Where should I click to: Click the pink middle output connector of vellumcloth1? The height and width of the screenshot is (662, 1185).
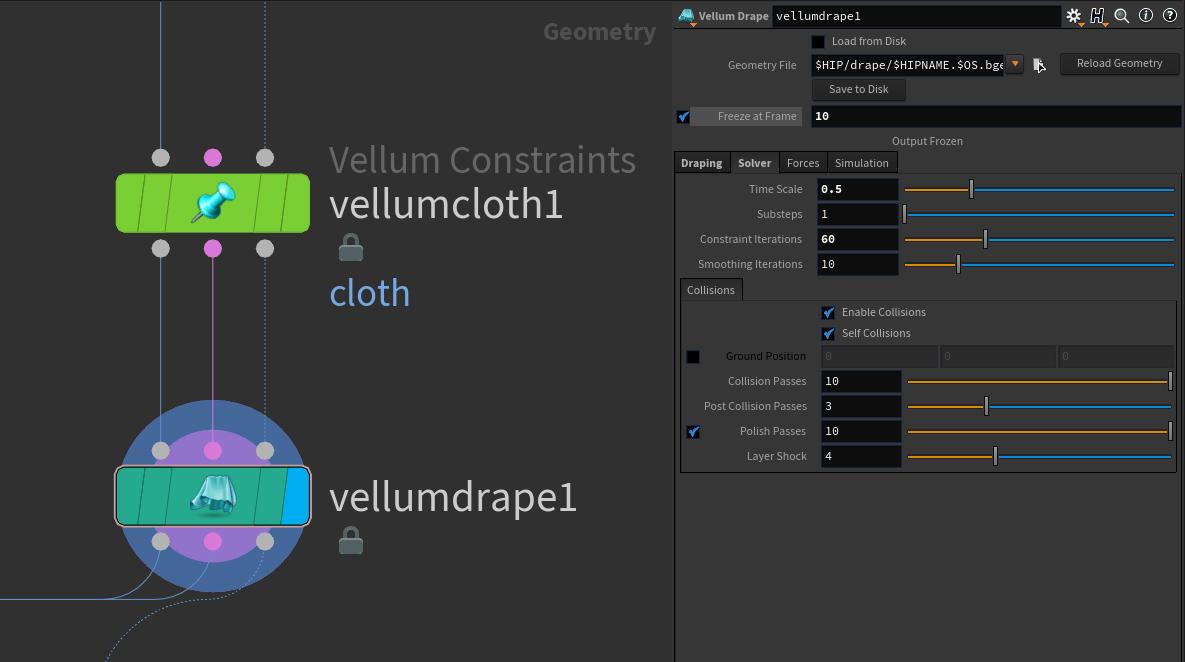213,248
